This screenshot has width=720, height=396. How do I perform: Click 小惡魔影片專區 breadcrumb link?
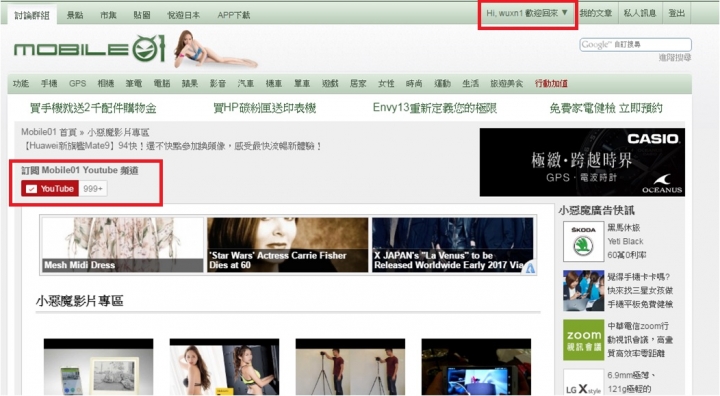pyautogui.click(x=118, y=132)
